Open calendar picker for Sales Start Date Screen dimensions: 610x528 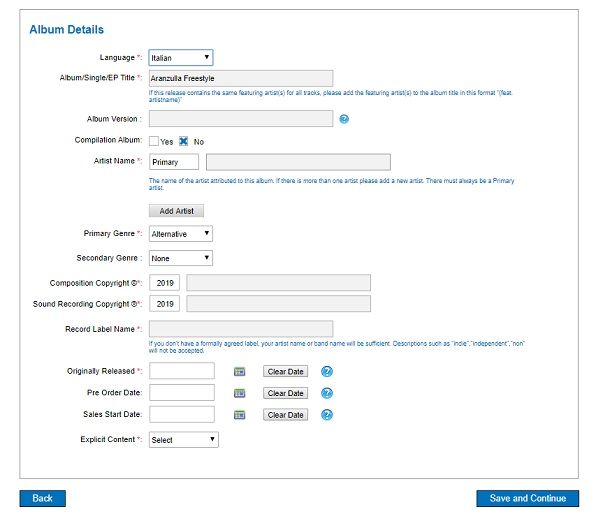pos(239,415)
